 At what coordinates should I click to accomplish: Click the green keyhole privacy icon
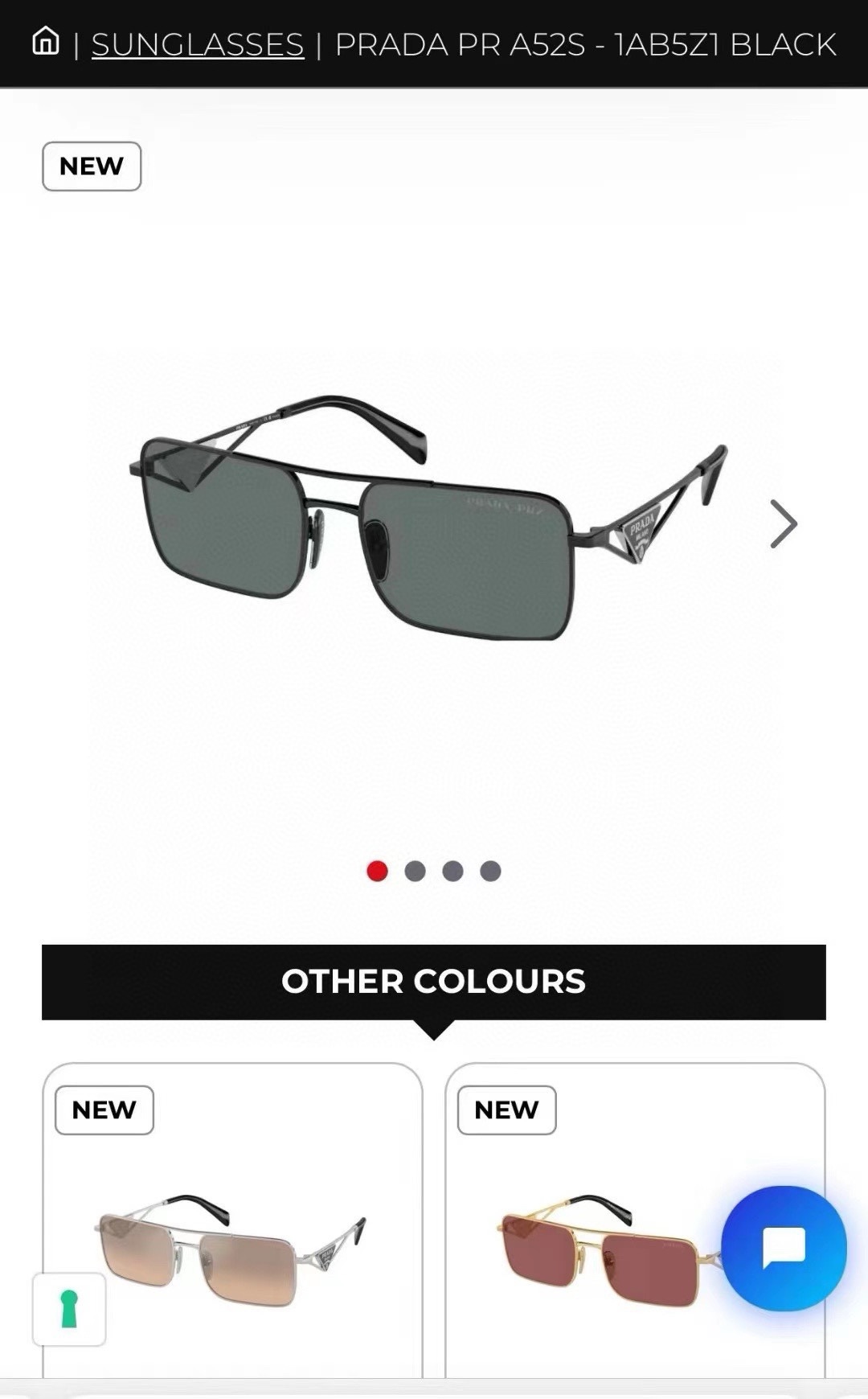pos(69,1309)
